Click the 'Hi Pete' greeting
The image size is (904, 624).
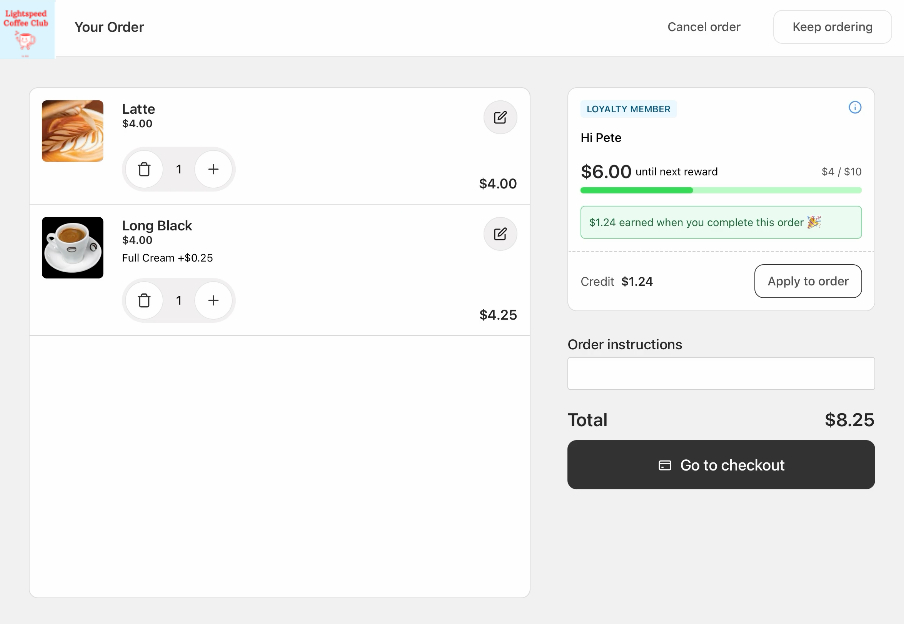(601, 138)
